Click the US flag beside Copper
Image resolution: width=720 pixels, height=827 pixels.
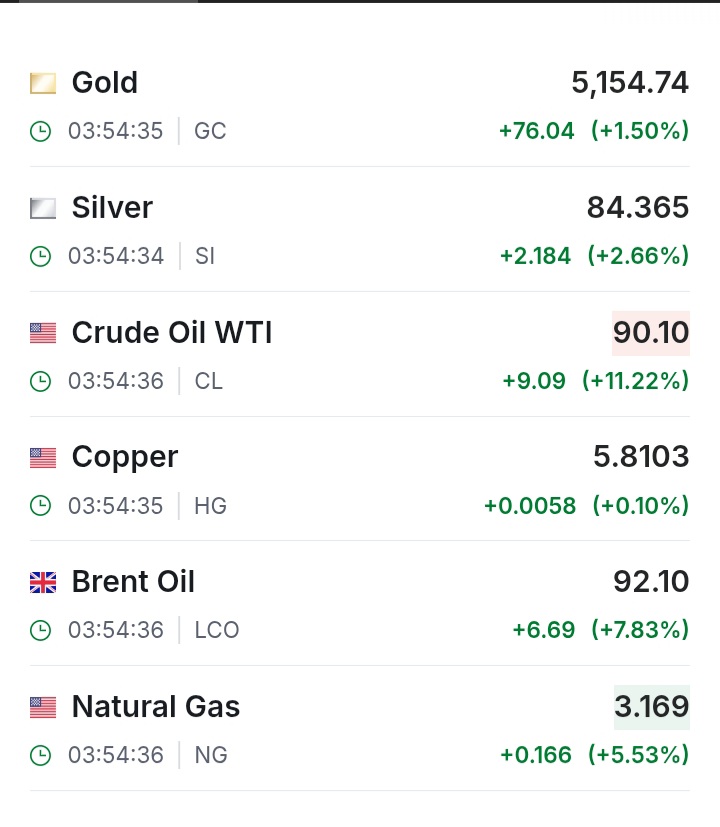[43, 458]
